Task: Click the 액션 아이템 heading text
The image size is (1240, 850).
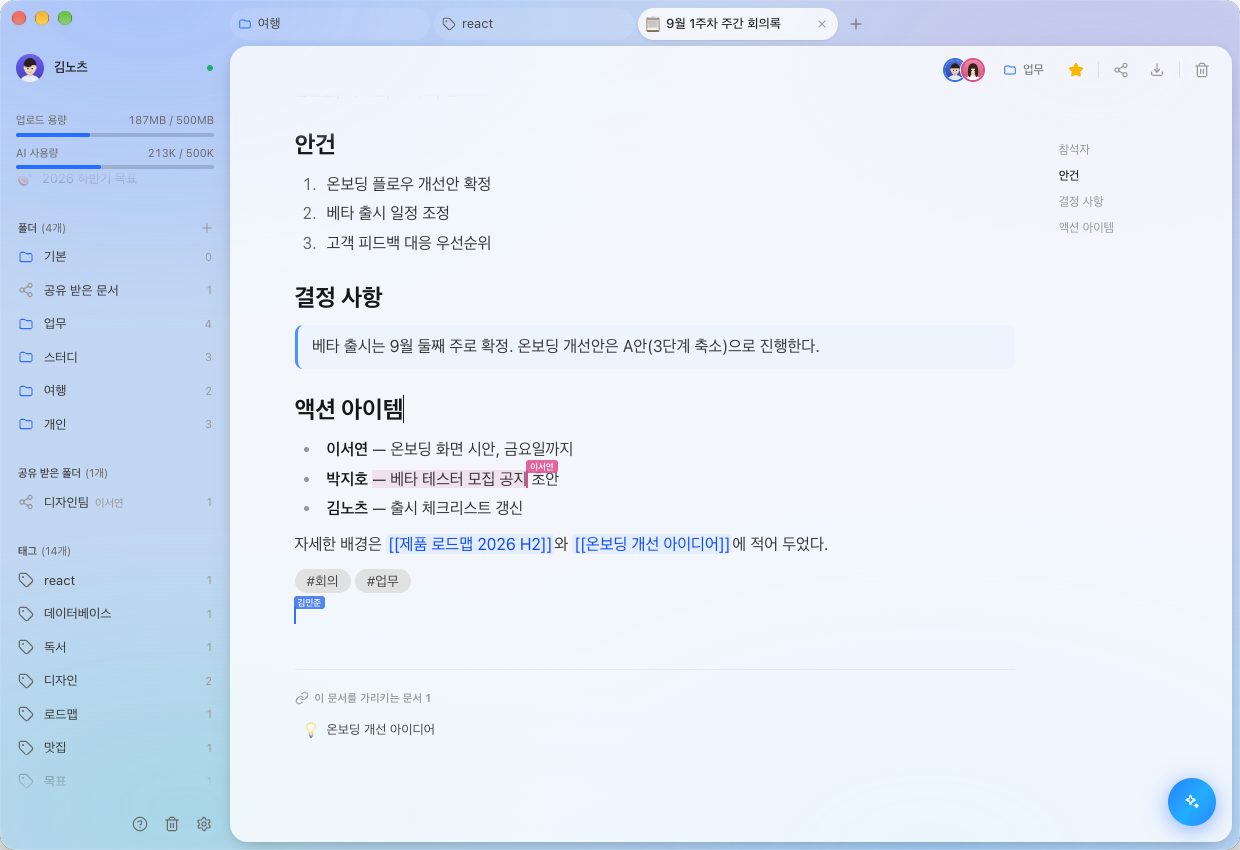Action: click(349, 409)
